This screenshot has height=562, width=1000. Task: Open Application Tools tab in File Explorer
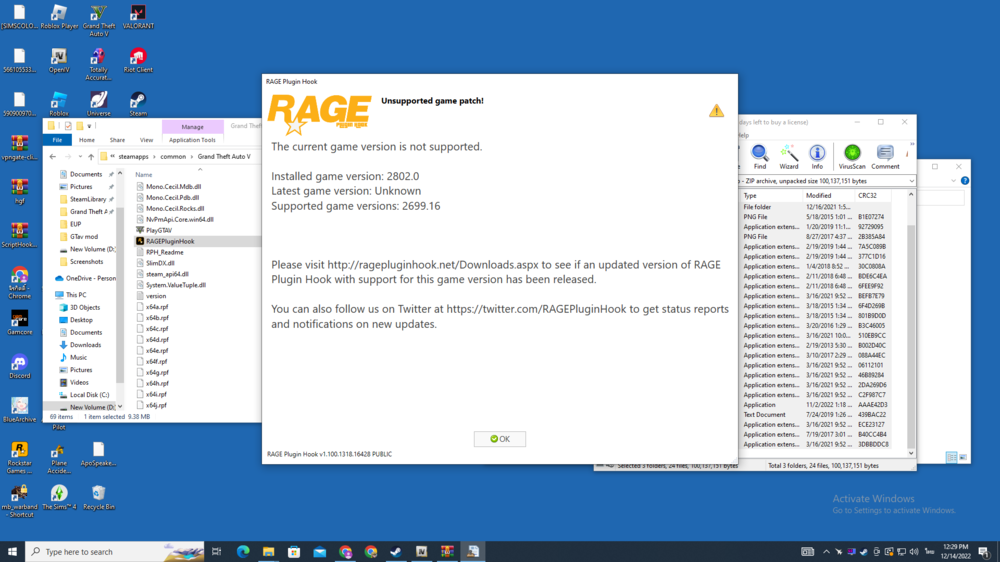(x=192, y=140)
